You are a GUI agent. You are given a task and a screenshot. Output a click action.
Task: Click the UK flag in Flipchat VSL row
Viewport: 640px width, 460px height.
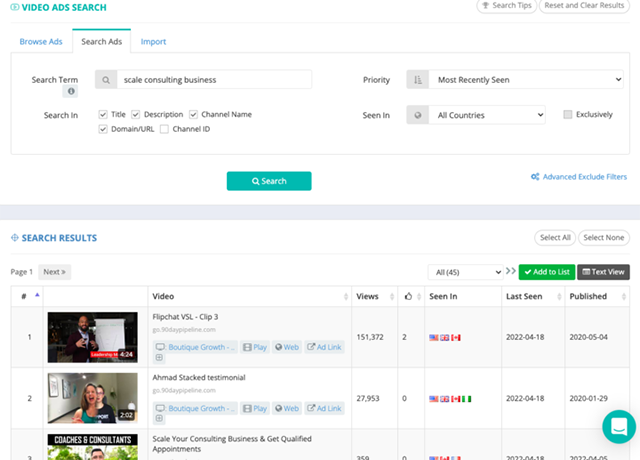tap(444, 338)
